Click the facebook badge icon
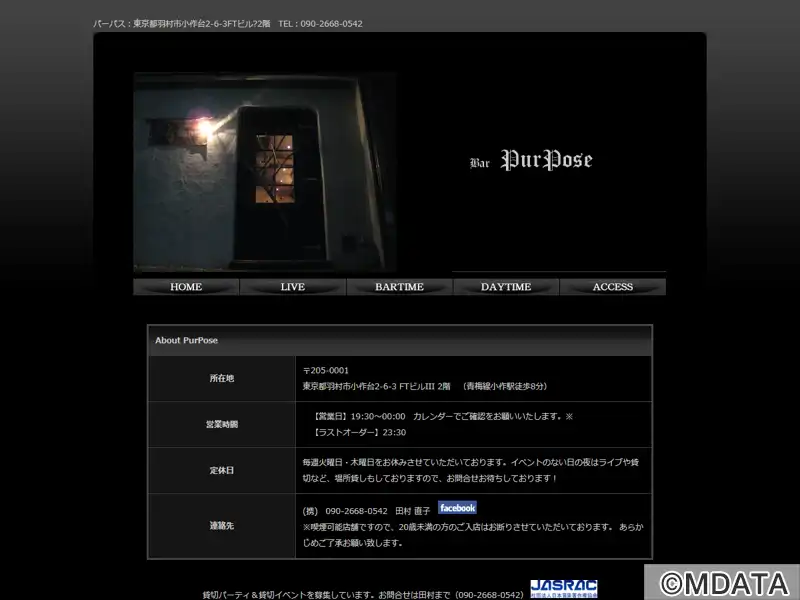Screen dimensions: 800x600 click(x=457, y=508)
